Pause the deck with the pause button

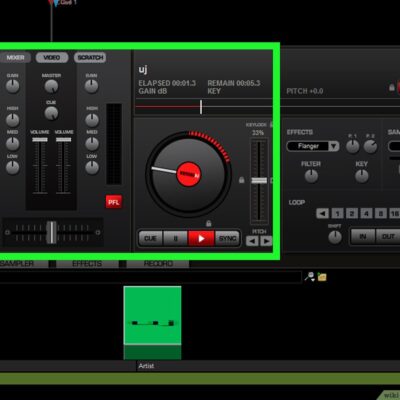click(176, 238)
